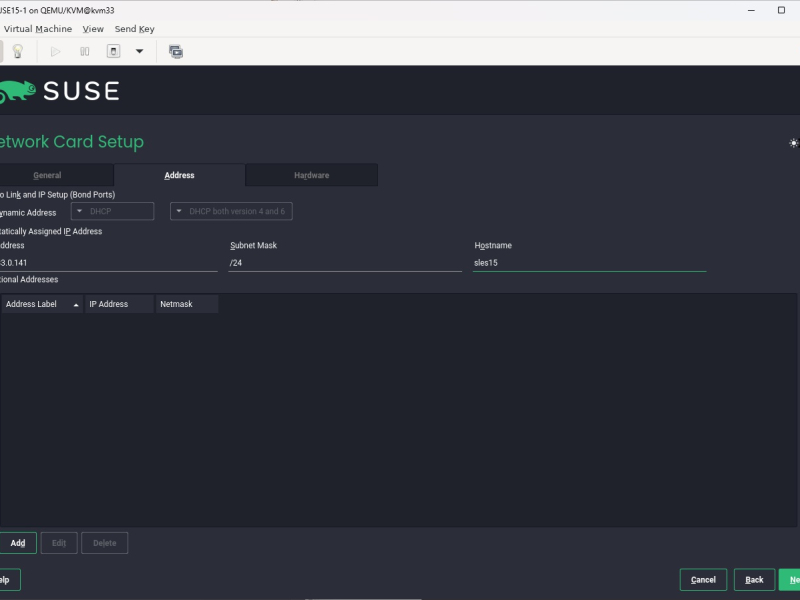Open the View menu
Image resolution: width=800 pixels, height=600 pixels.
pos(93,29)
